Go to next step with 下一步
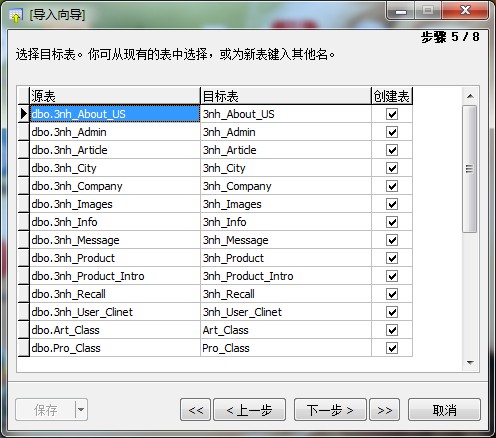Image resolution: width=496 pixels, height=438 pixels. point(330,410)
